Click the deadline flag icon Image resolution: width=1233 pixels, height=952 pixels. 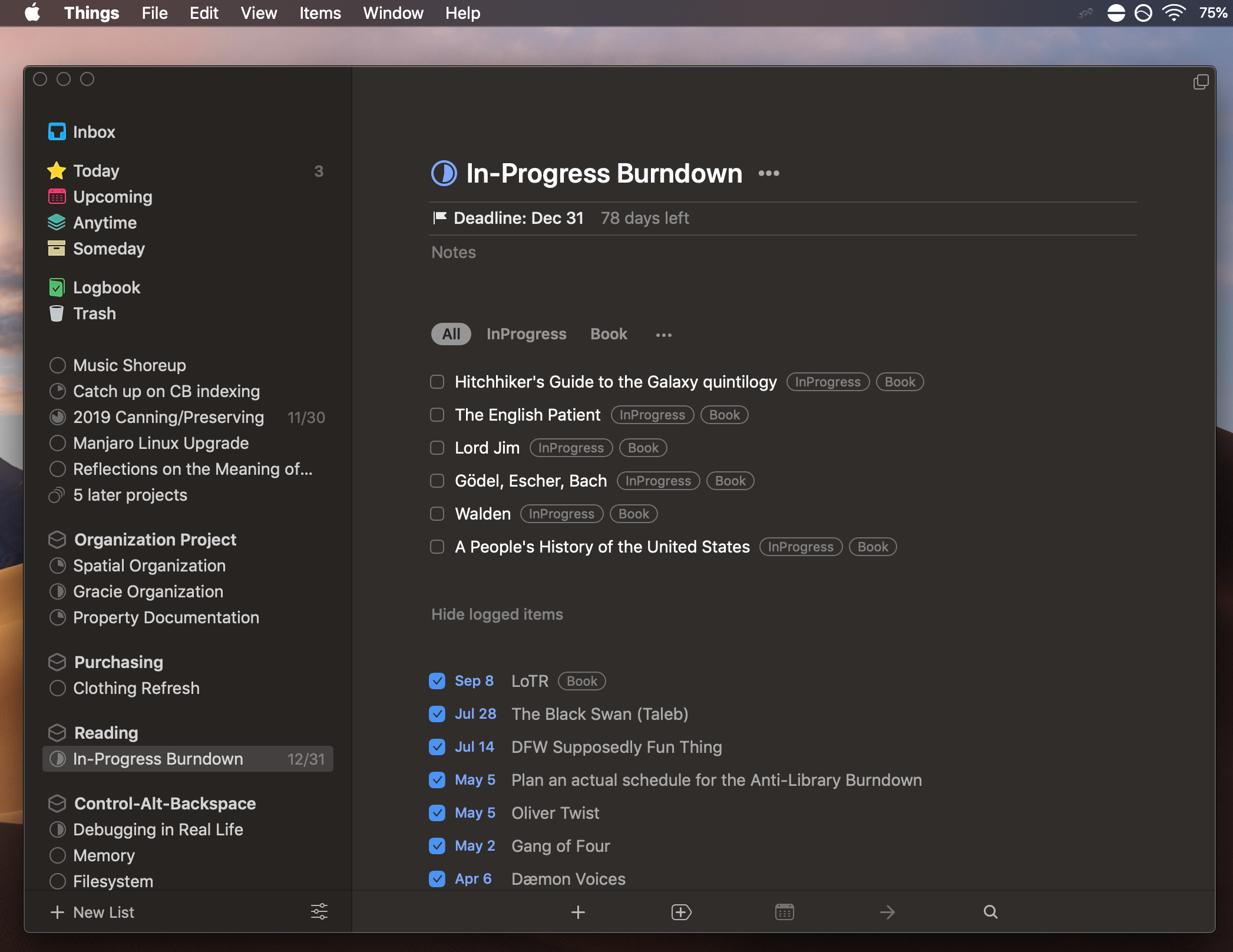coord(439,218)
